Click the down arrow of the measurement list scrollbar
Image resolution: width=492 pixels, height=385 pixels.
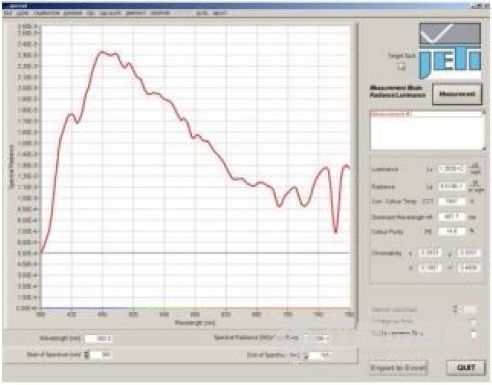click(x=484, y=148)
